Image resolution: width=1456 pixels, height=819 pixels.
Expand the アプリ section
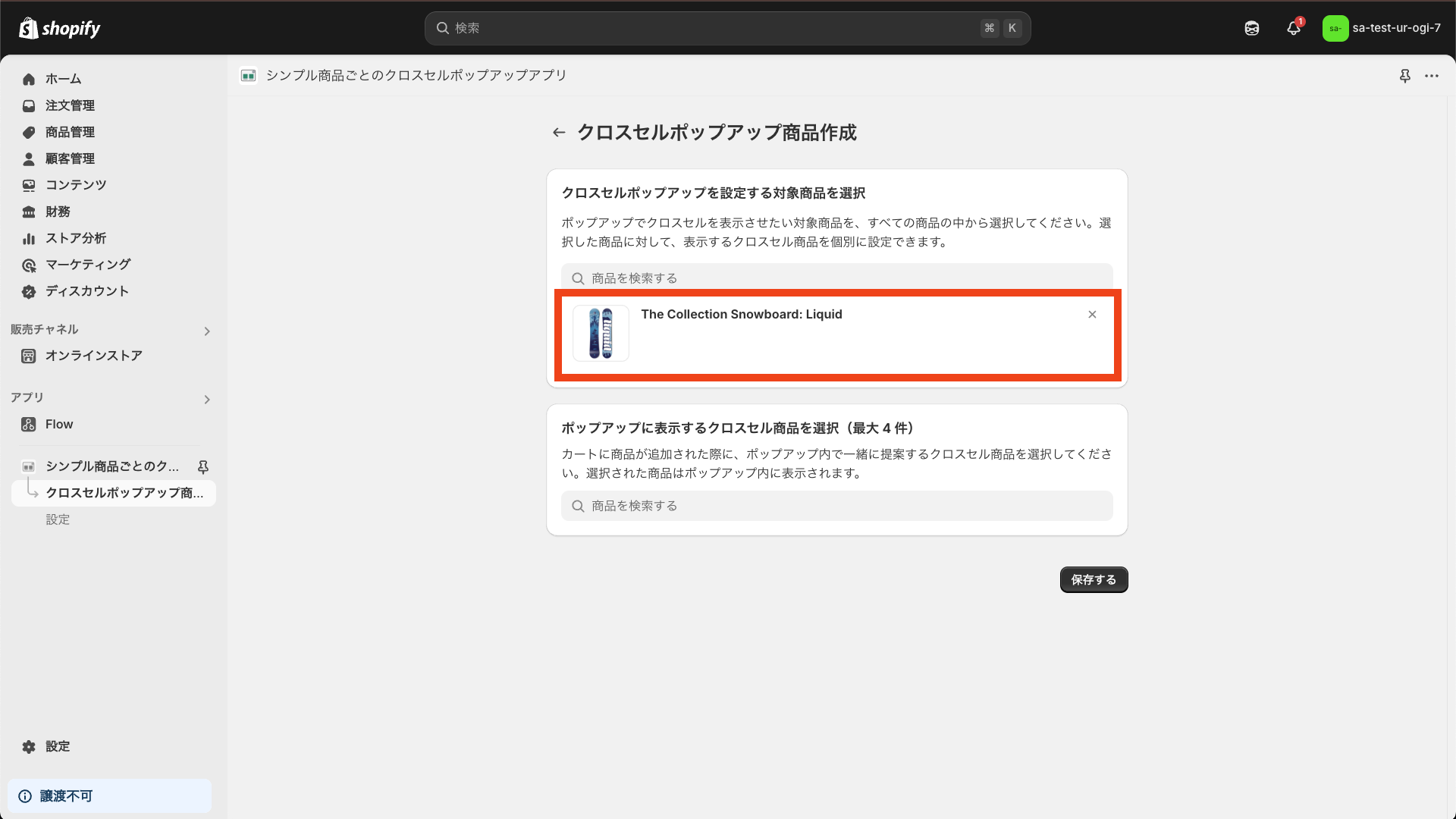[x=206, y=399]
